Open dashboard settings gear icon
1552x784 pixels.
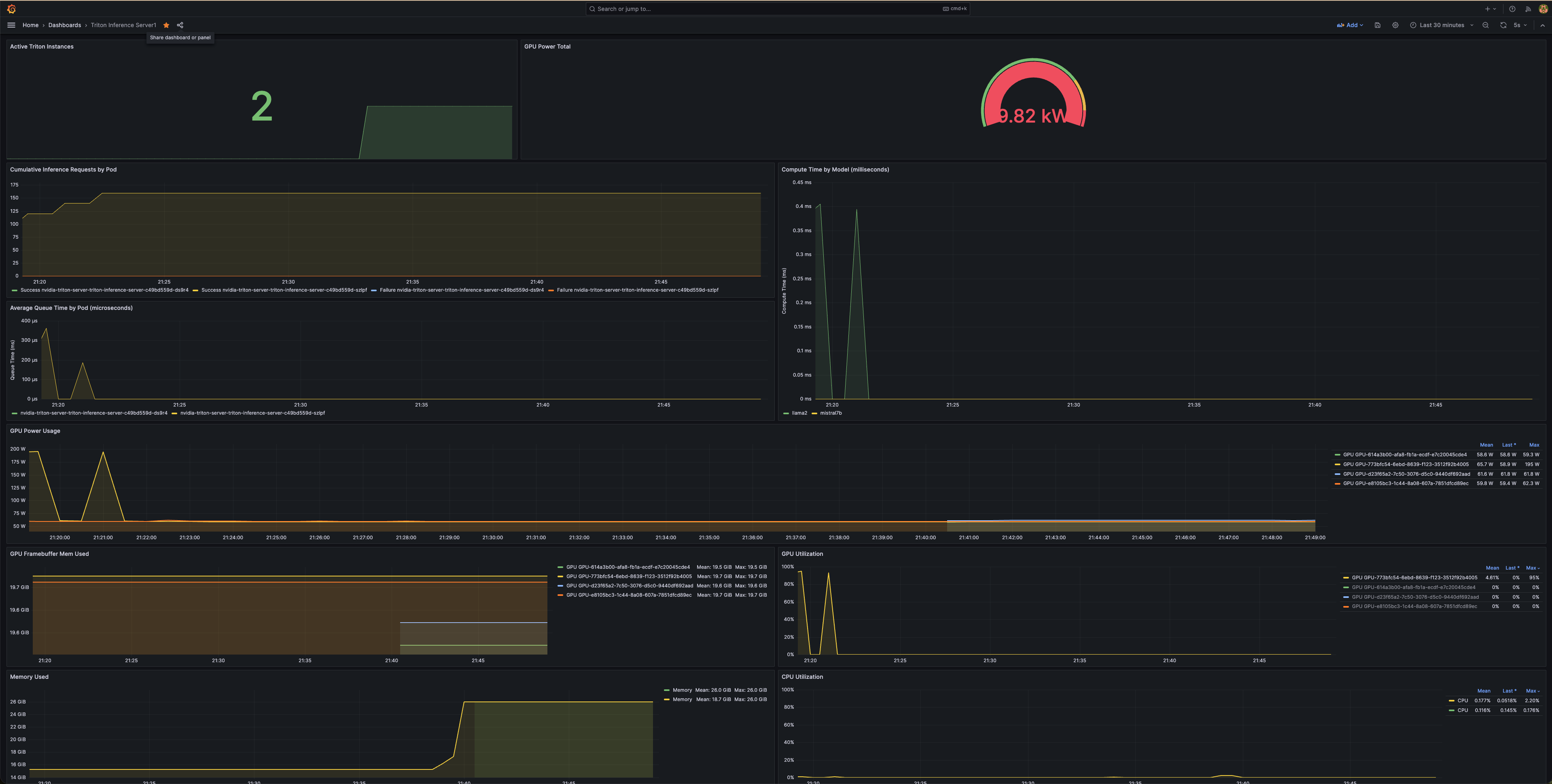click(x=1395, y=25)
